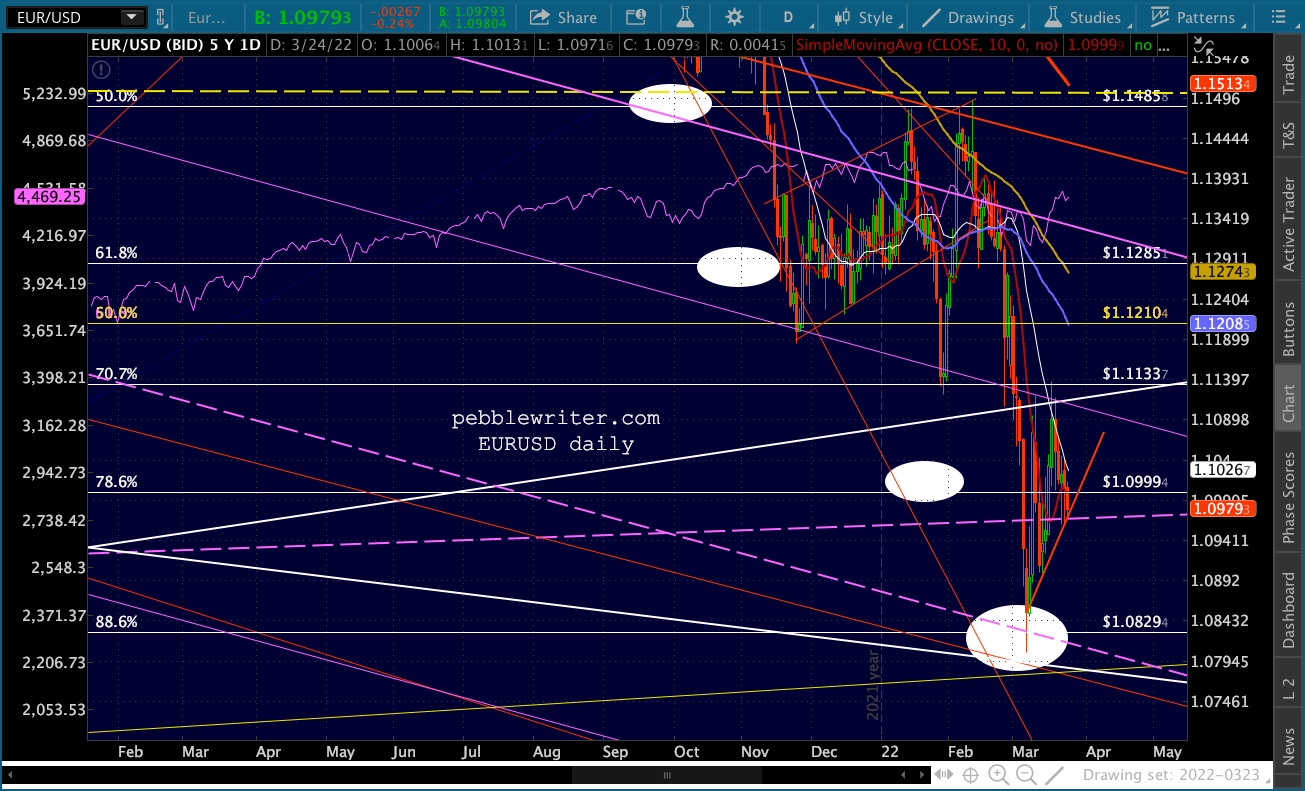The height and width of the screenshot is (791, 1305).
Task: Click the D timeframe button
Action: click(x=787, y=17)
